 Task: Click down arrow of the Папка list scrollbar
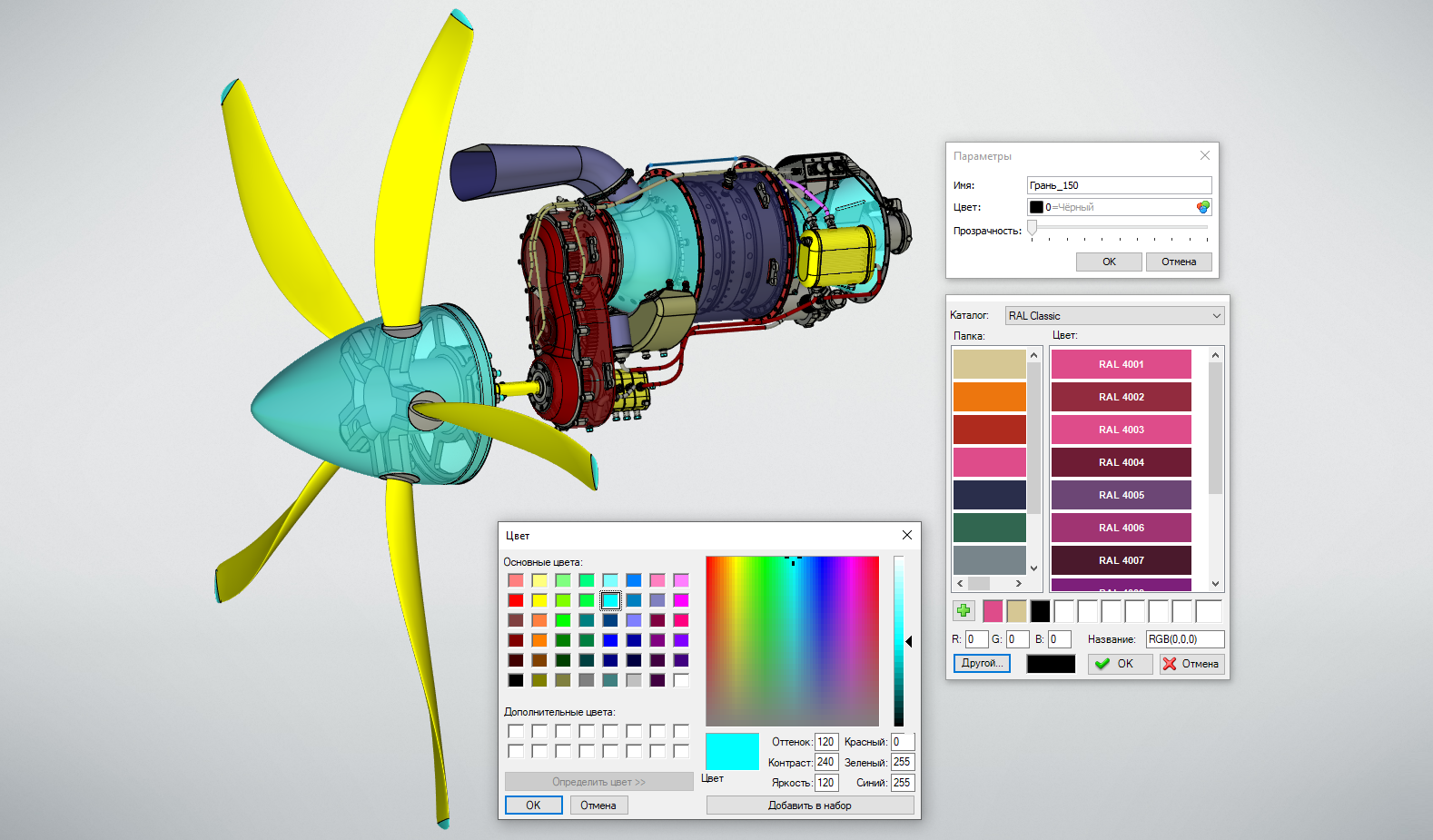pyautogui.click(x=1033, y=568)
